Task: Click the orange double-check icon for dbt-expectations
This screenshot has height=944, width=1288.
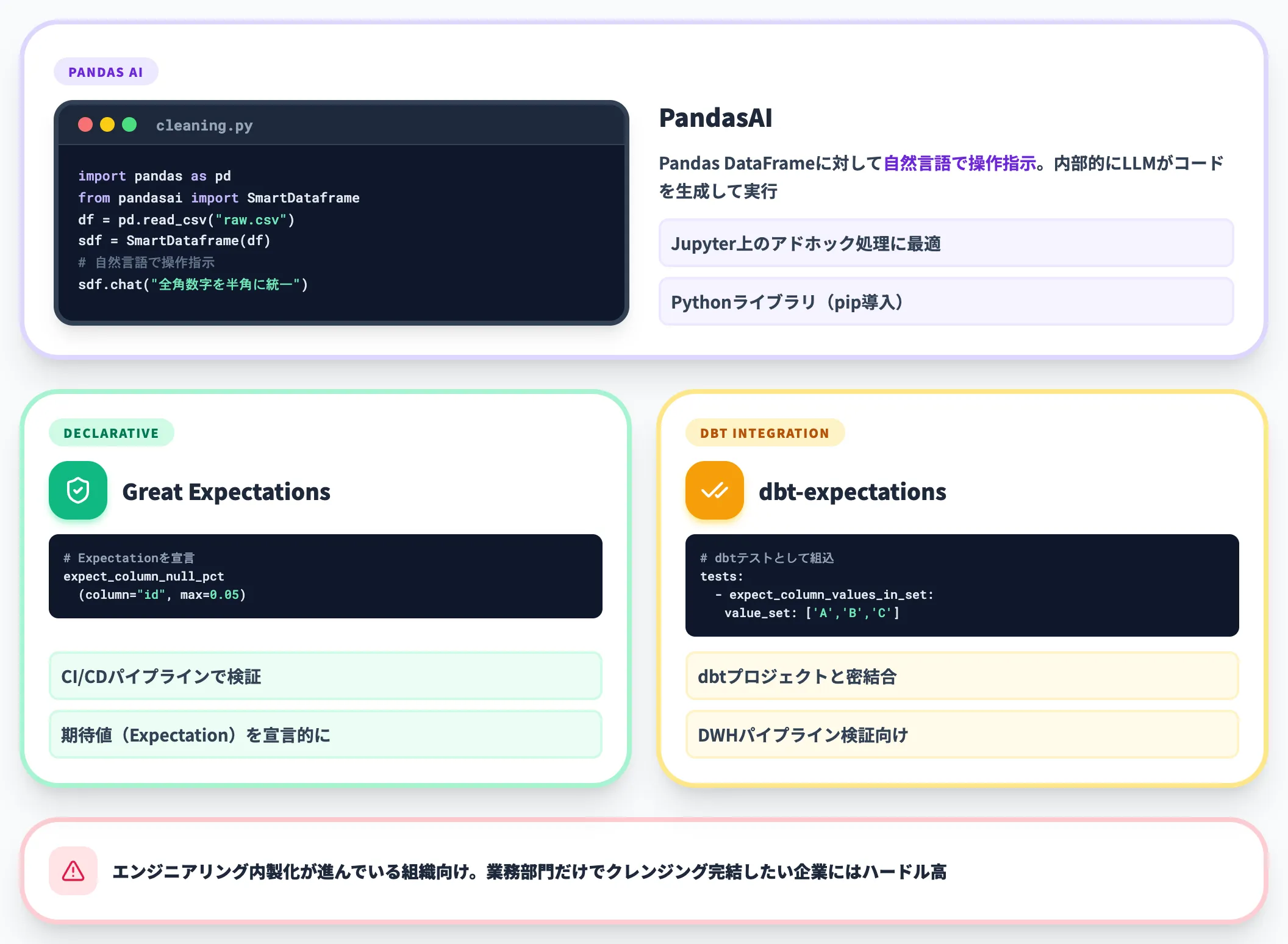Action: pyautogui.click(x=715, y=490)
